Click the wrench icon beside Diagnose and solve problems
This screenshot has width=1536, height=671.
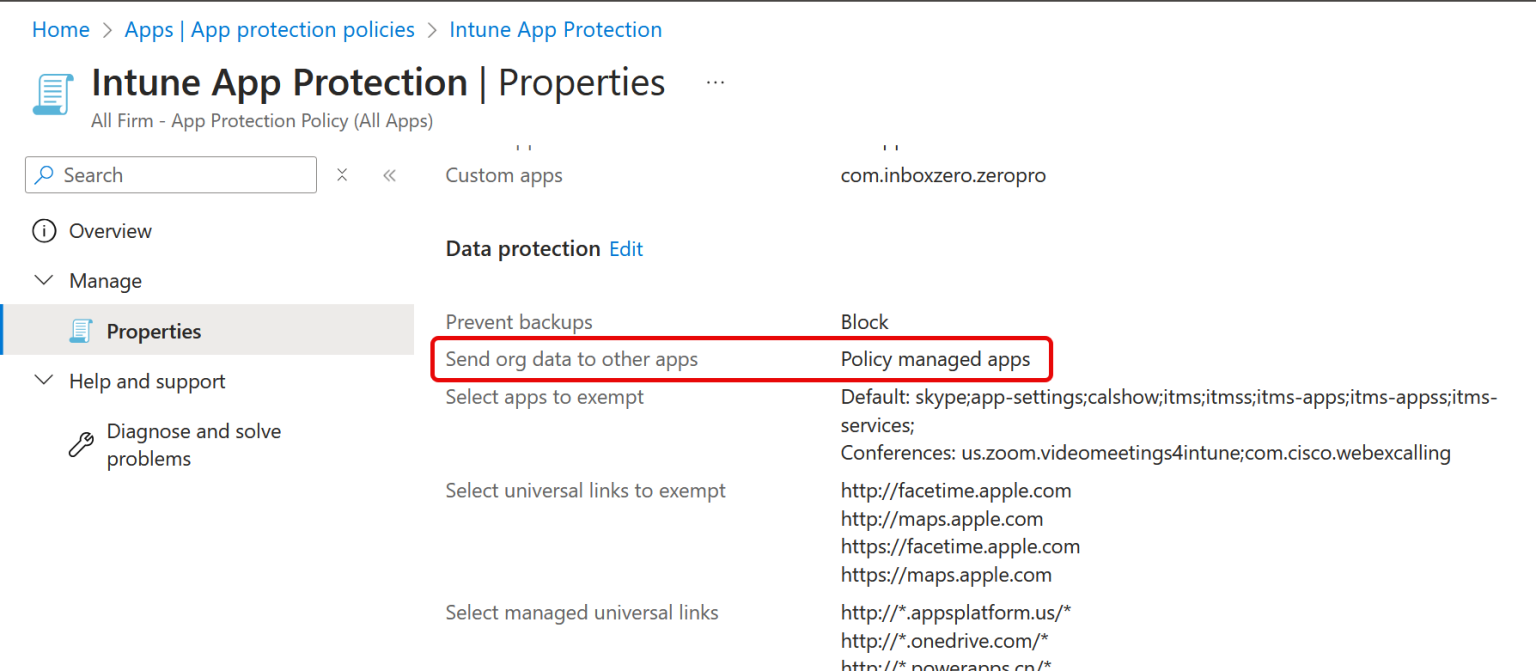(81, 444)
